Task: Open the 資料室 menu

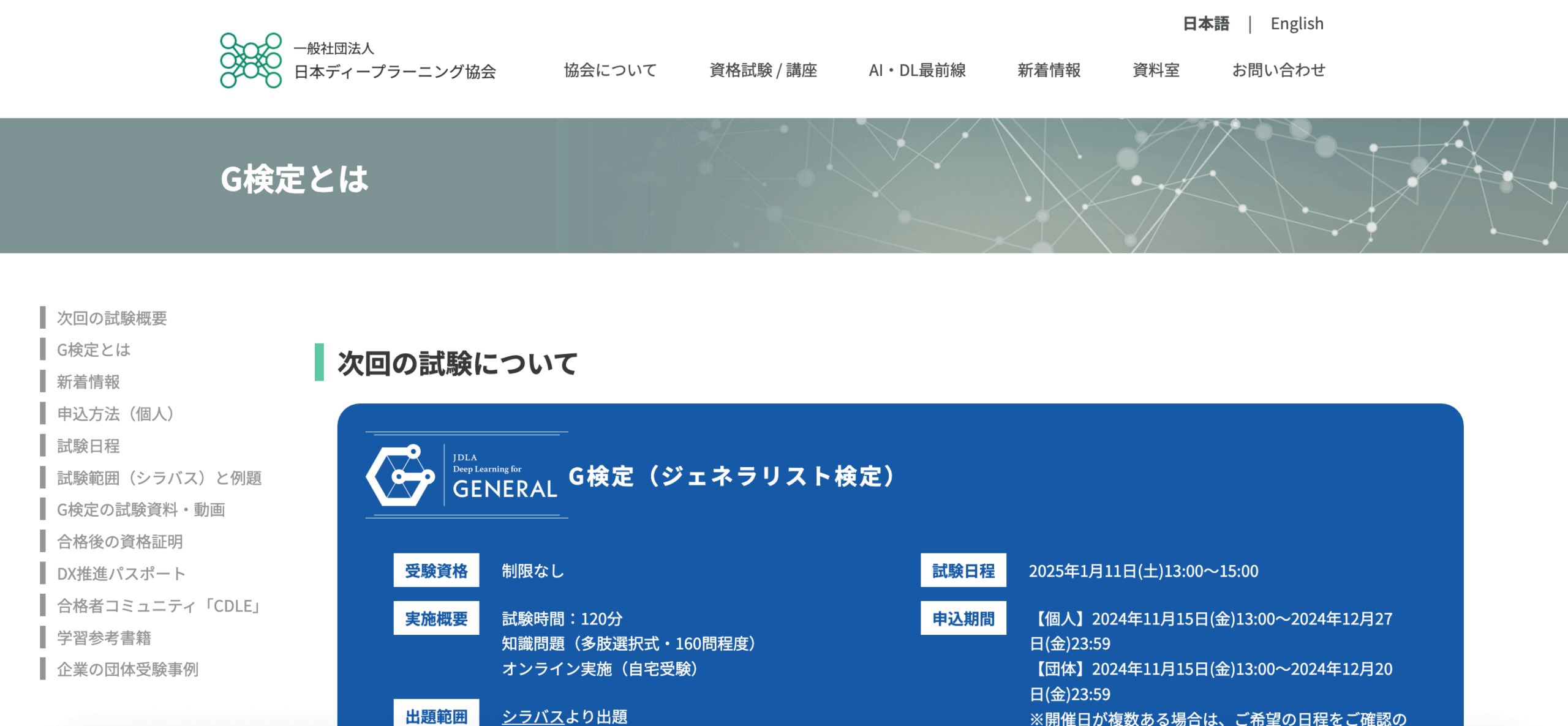Action: click(1156, 70)
